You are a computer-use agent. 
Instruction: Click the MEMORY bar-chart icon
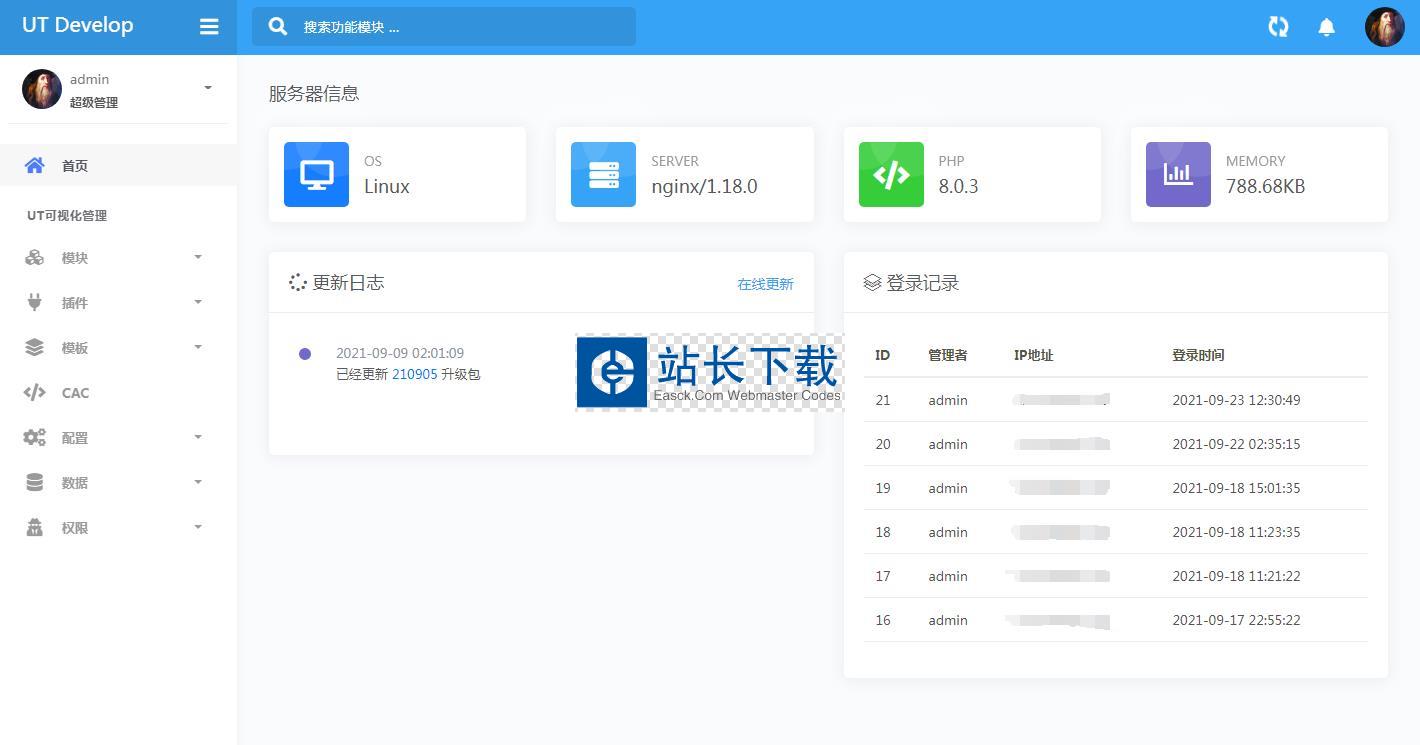pos(1178,174)
